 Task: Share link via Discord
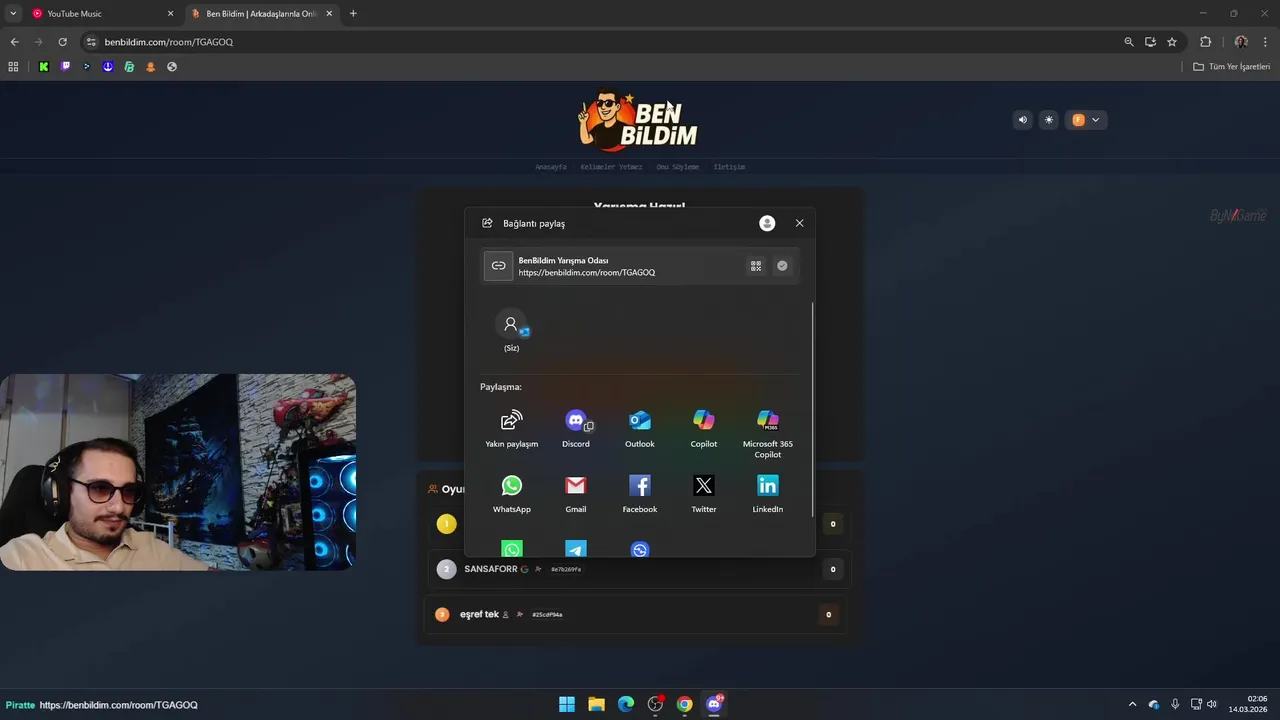(576, 429)
